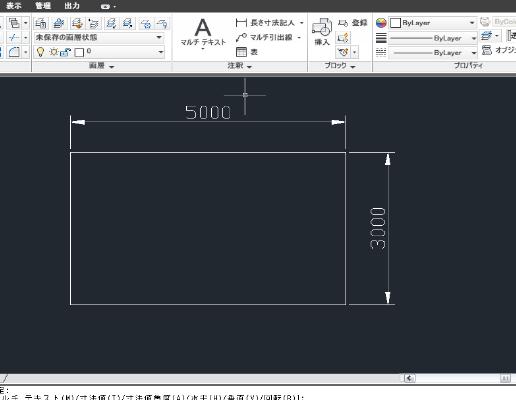Viewport: 516px width, 400px height.
Task: Open the 長さ寸法記入 dropdown arrow
Action: click(302, 23)
